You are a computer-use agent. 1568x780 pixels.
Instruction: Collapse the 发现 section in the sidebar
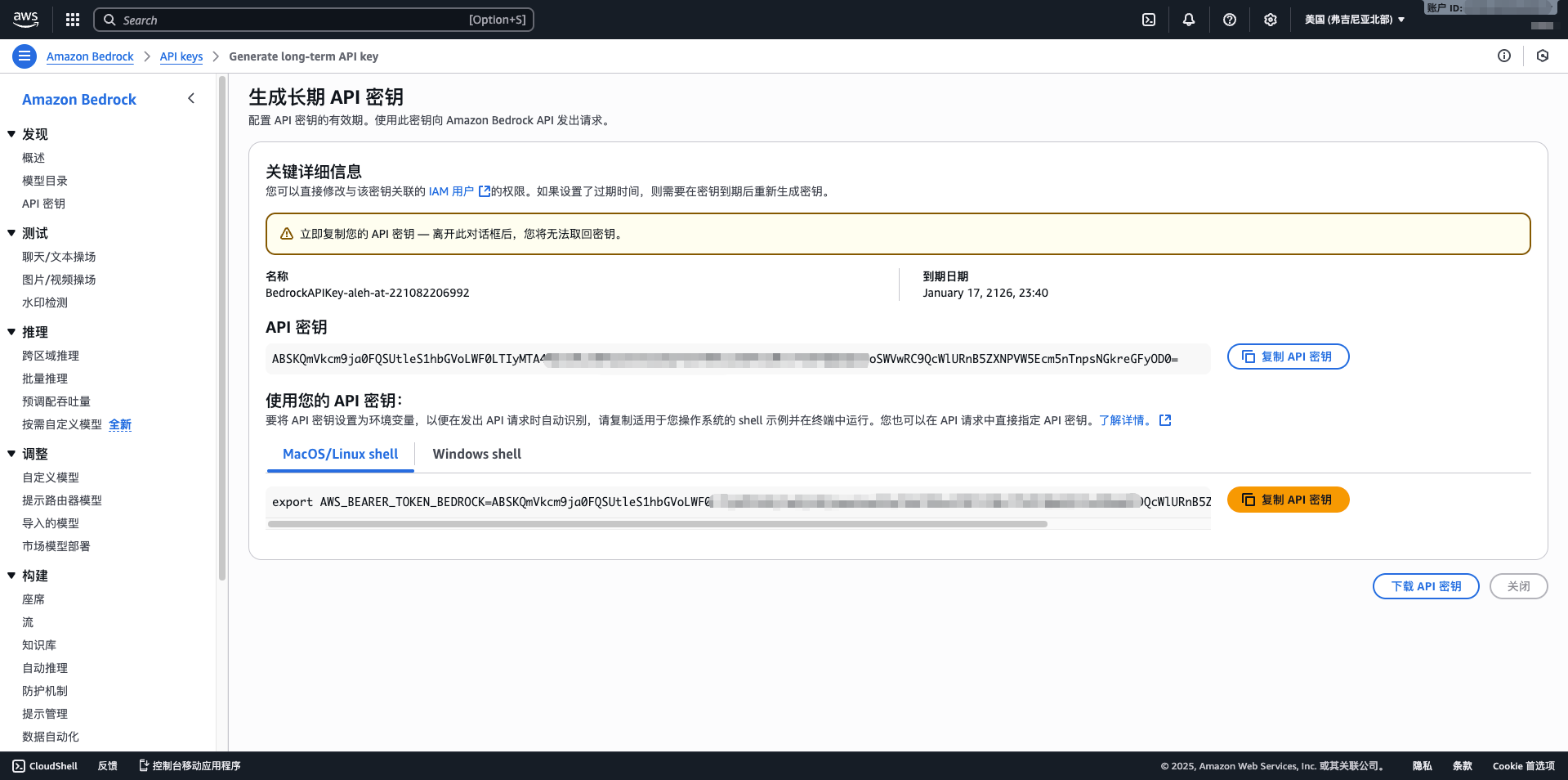click(x=11, y=134)
